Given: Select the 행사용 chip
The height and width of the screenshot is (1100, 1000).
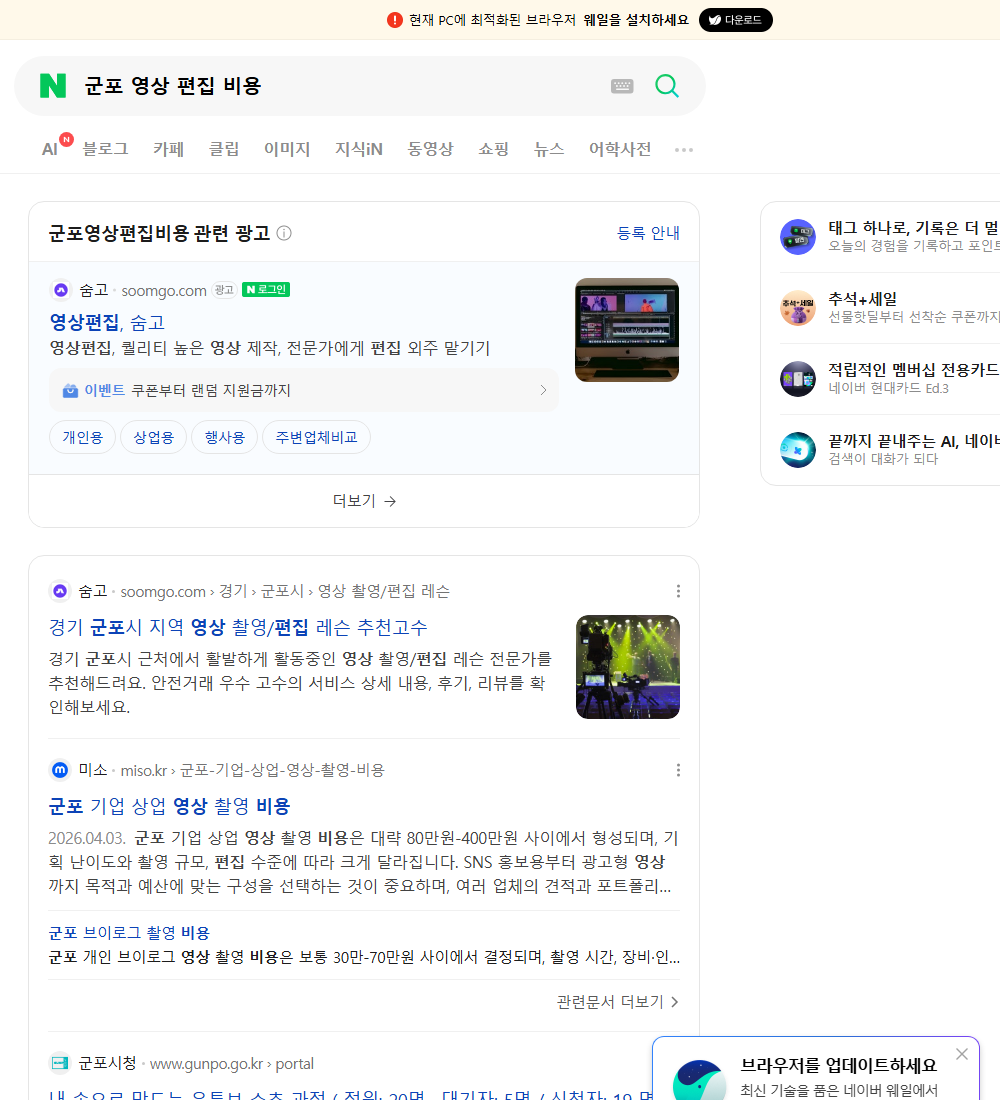Looking at the screenshot, I should pyautogui.click(x=225, y=437).
